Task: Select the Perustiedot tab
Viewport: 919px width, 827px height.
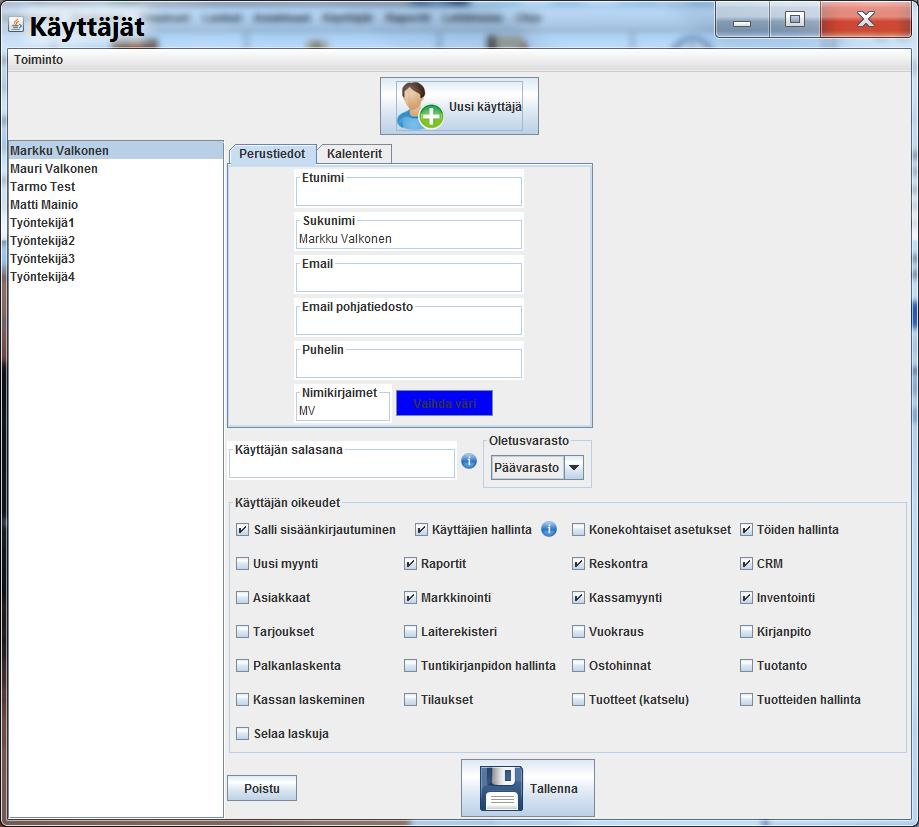Action: [x=272, y=154]
